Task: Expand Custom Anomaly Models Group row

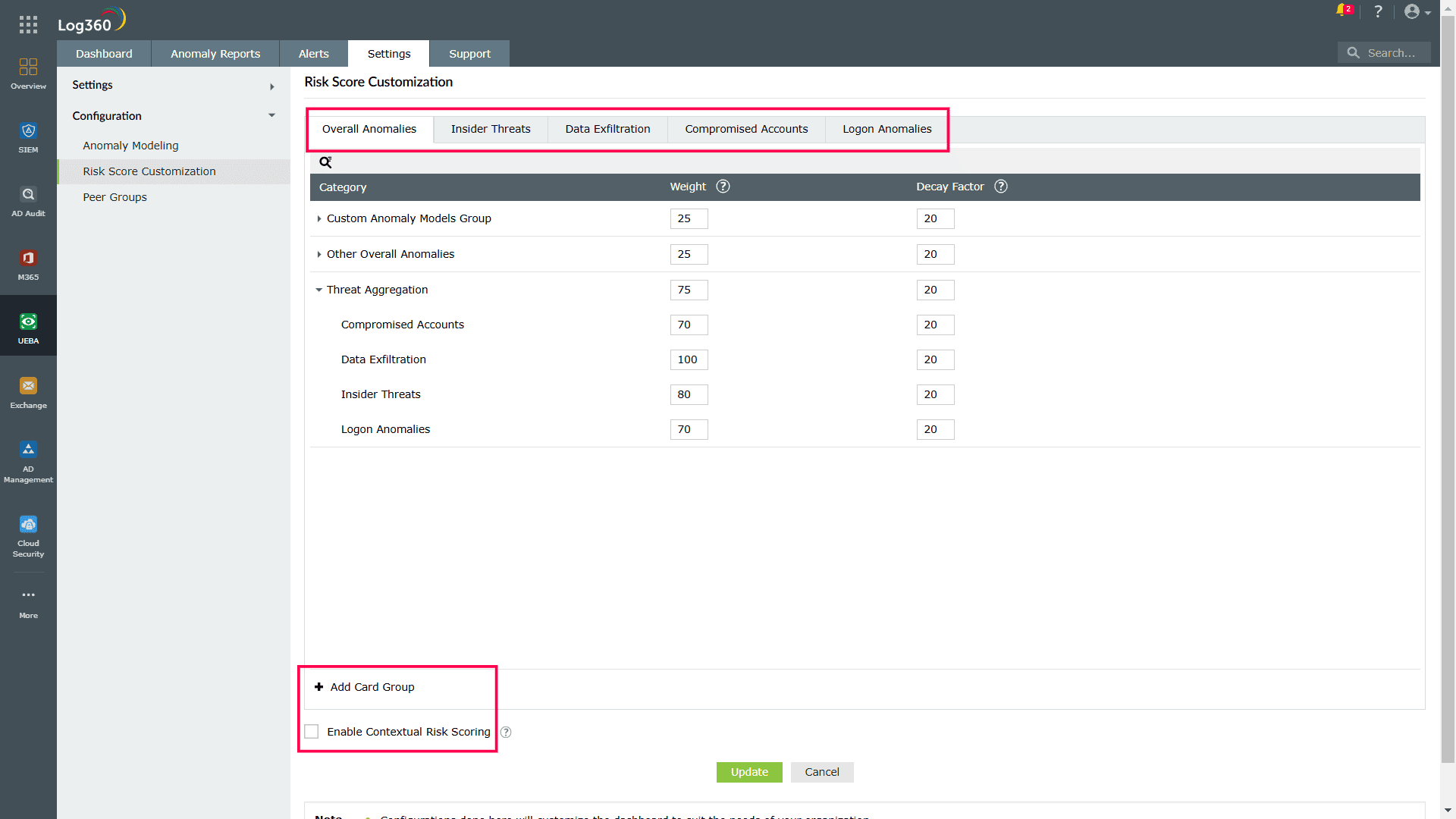Action: pos(319,218)
